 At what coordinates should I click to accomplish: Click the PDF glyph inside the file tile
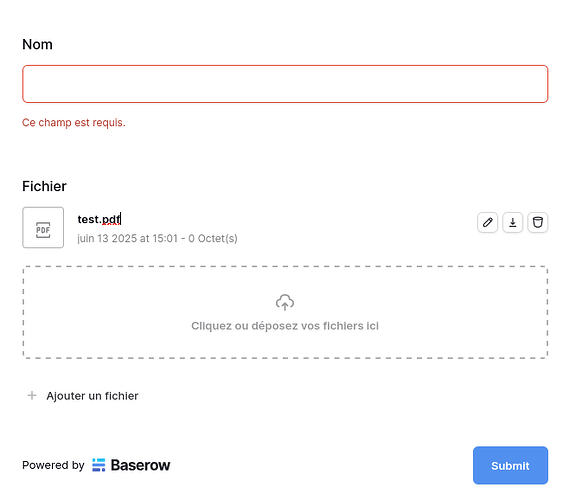pos(43,230)
